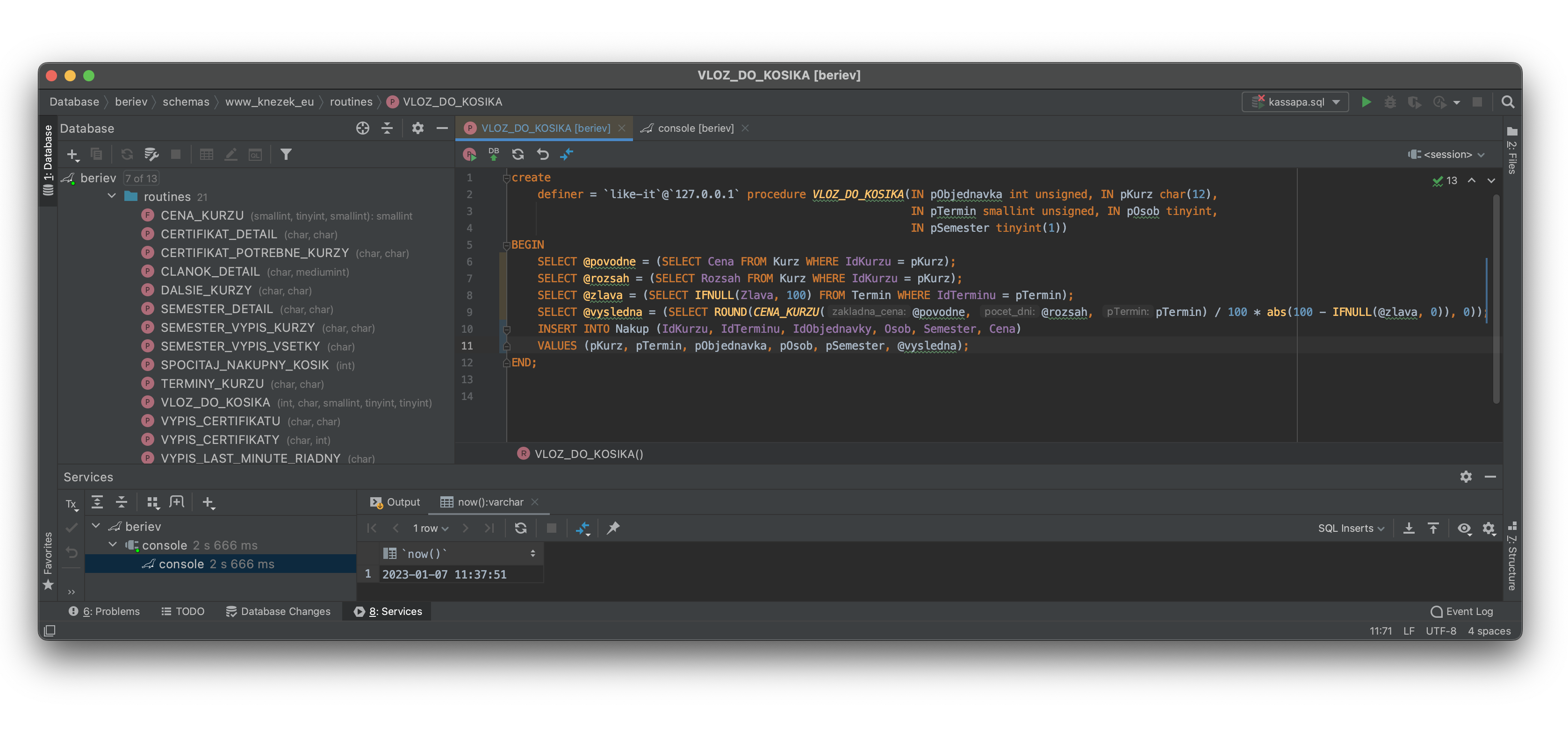The image size is (1568, 729).
Task: Click the Tx transaction mode icon in Services
Action: tap(72, 504)
